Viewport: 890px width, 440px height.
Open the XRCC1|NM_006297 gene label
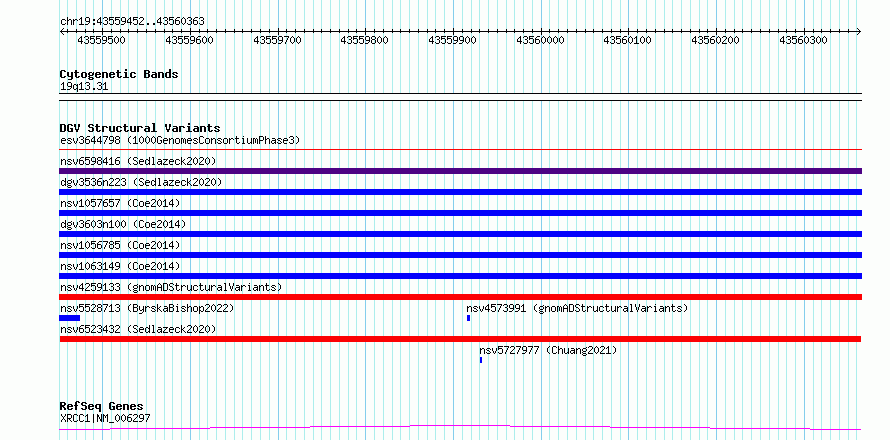(105, 418)
